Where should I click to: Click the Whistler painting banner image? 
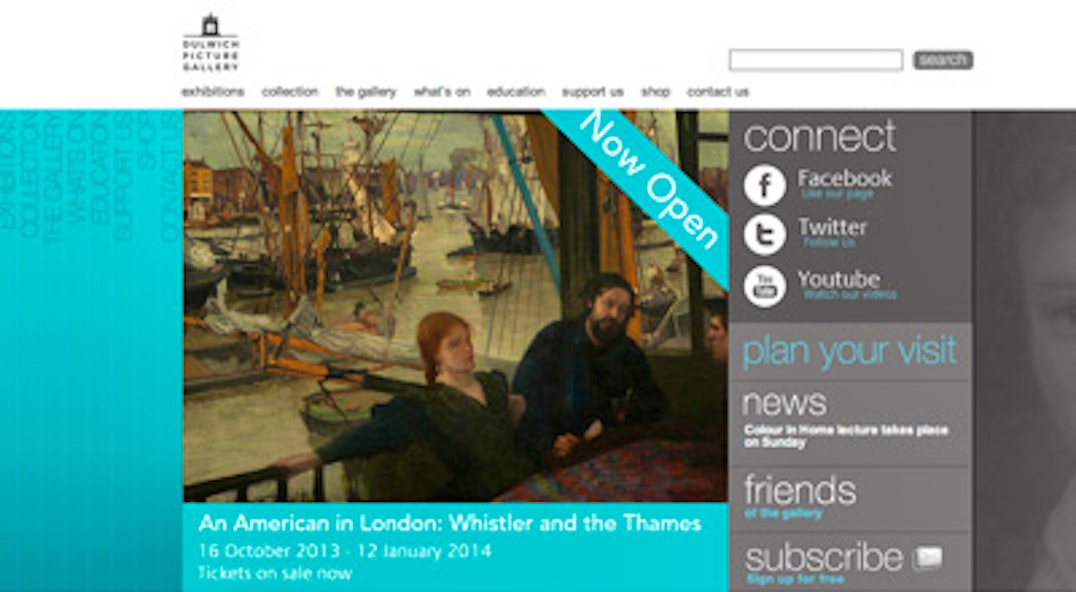(x=456, y=306)
